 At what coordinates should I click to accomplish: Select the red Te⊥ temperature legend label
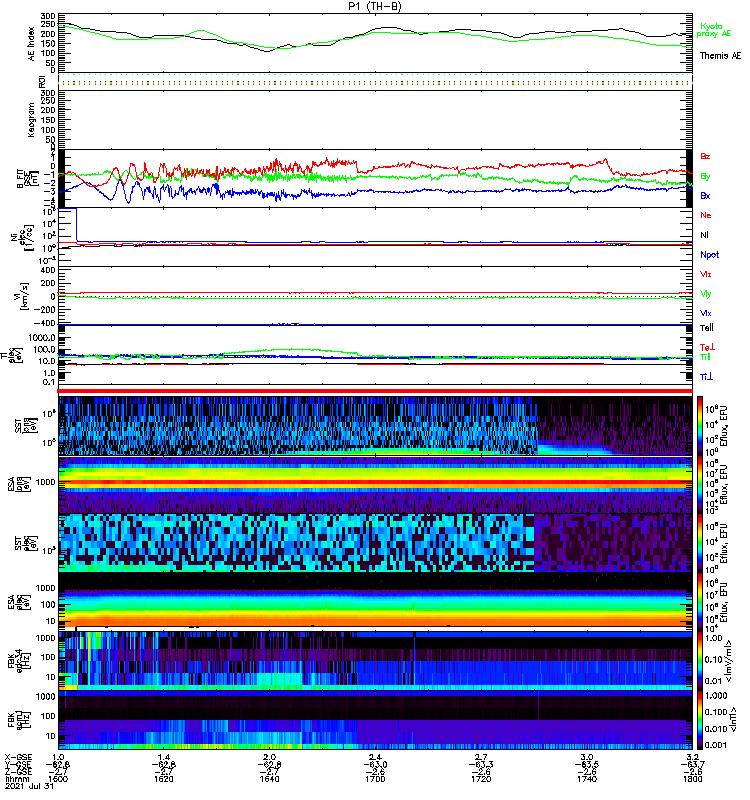point(706,346)
